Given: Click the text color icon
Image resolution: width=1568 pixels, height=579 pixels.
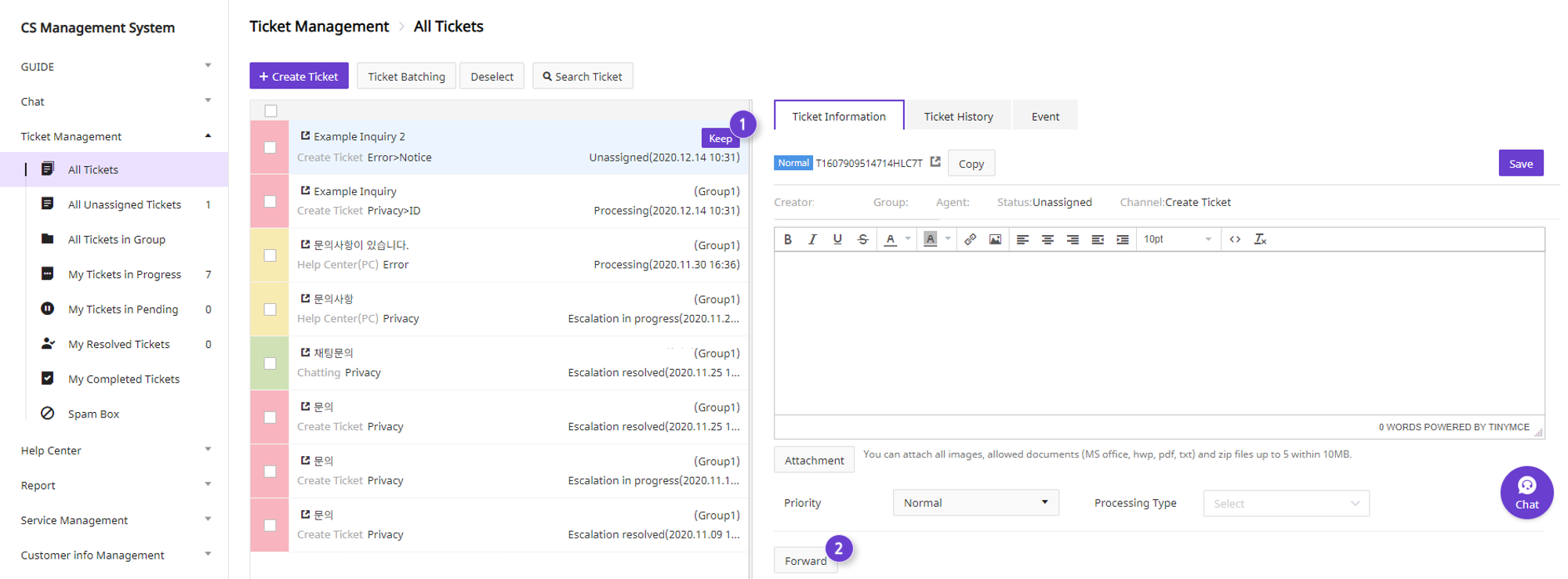Looking at the screenshot, I should 890,239.
